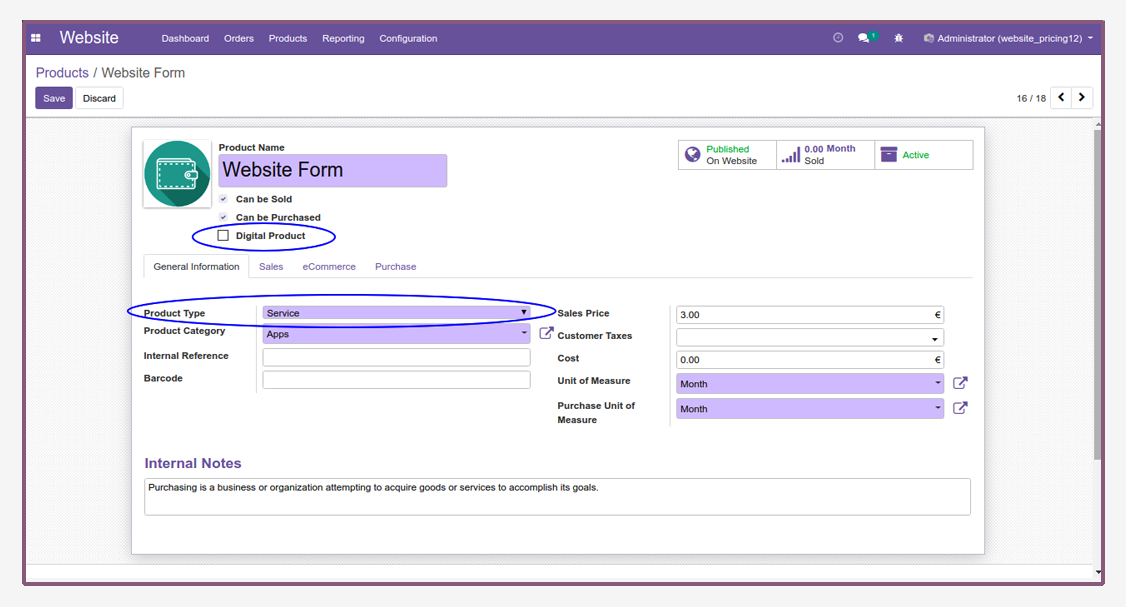Click the Internal Notes text area
Image resolution: width=1126 pixels, height=607 pixels.
coord(557,497)
